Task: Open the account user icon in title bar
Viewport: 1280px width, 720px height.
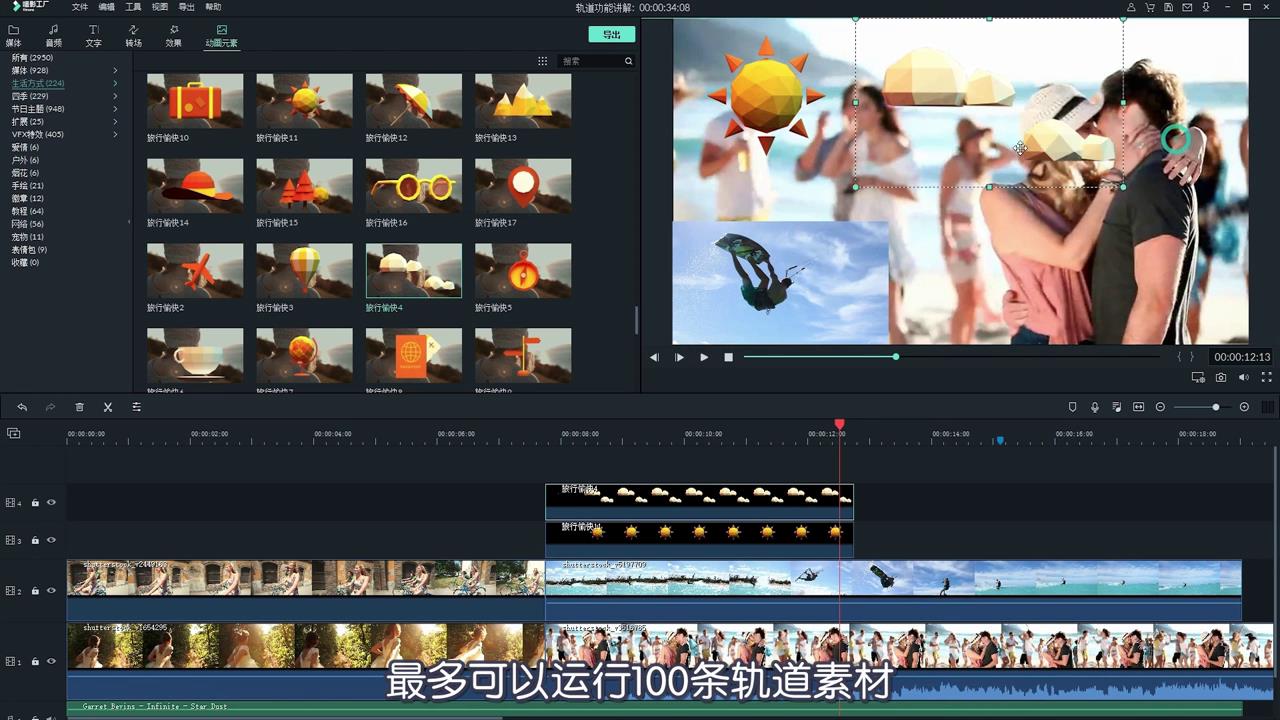Action: point(1131,7)
